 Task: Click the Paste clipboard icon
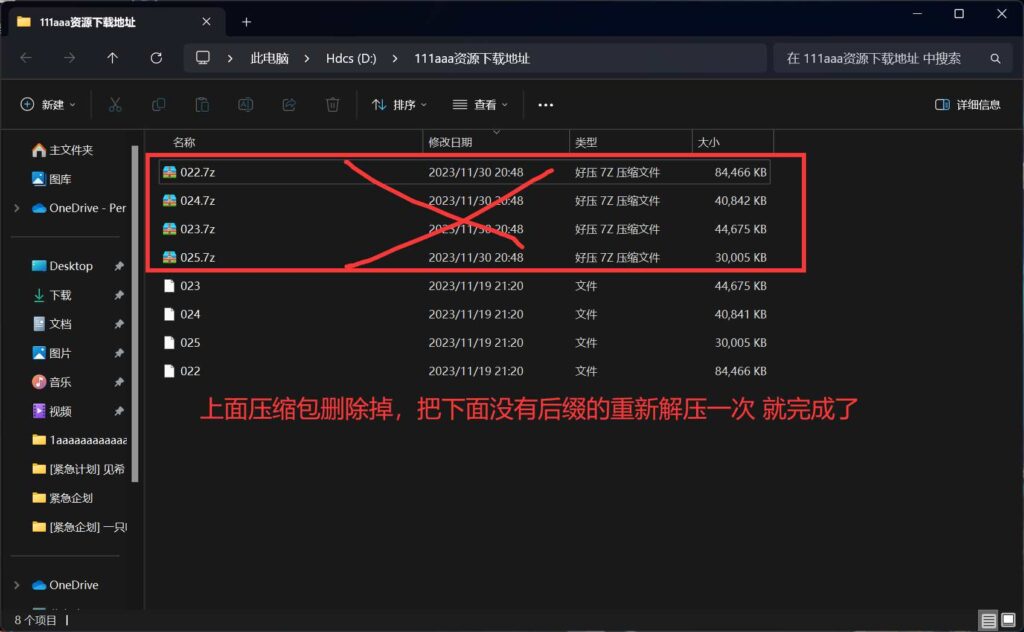[202, 104]
